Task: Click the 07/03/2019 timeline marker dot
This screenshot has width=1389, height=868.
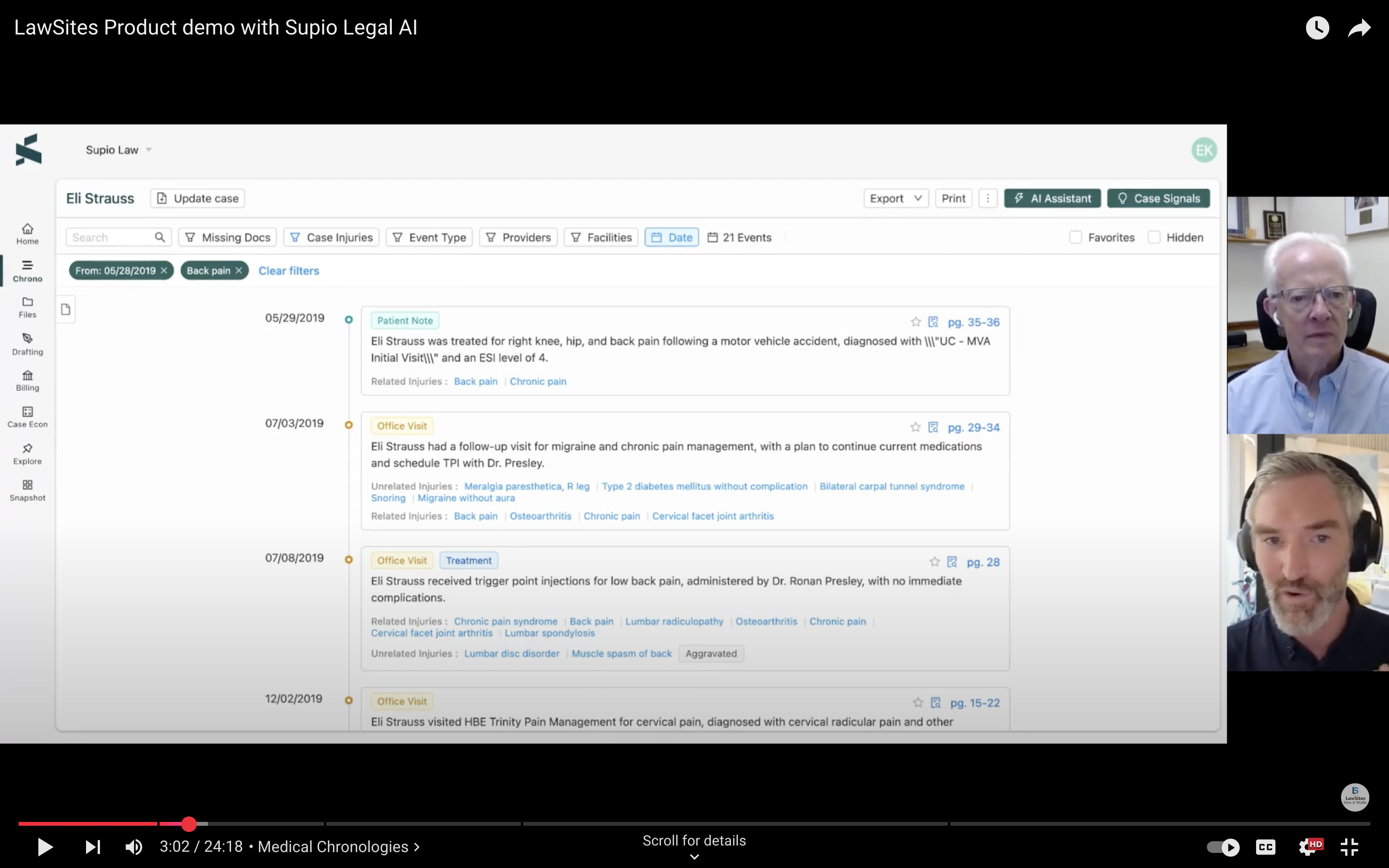Action: (348, 425)
